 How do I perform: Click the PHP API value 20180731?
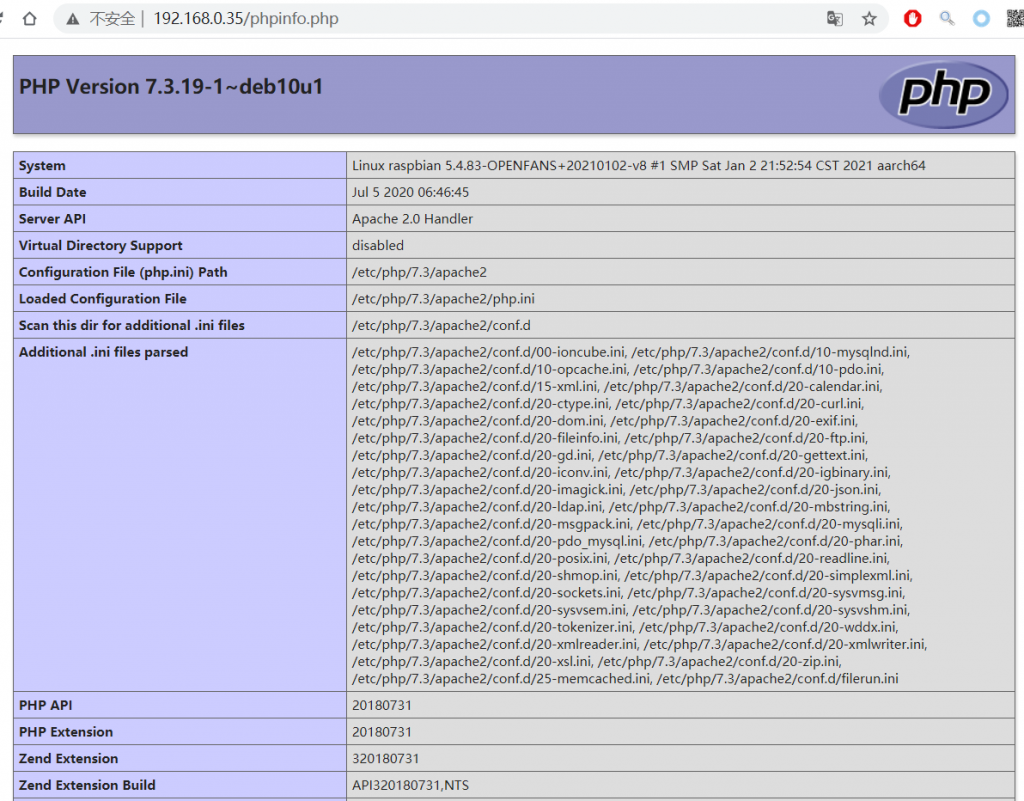point(382,706)
